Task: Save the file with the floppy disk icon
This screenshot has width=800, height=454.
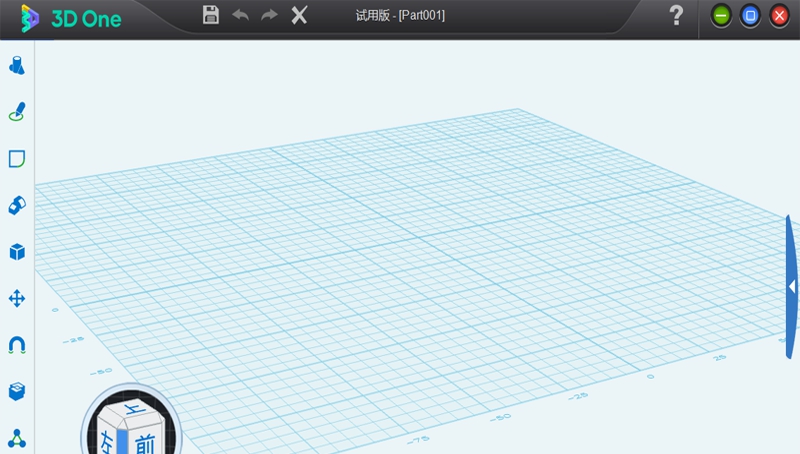Action: coord(211,15)
